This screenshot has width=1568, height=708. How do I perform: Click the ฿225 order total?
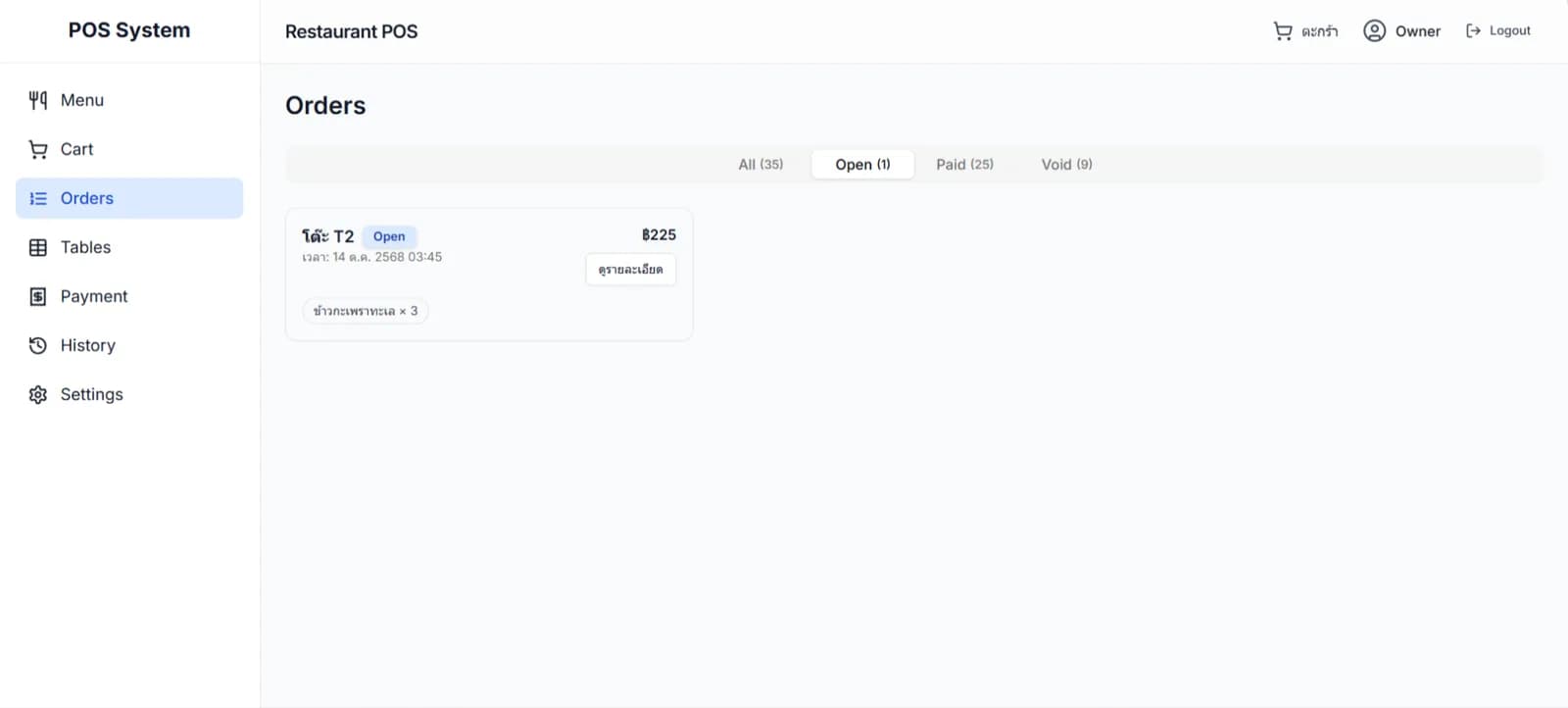pos(659,235)
